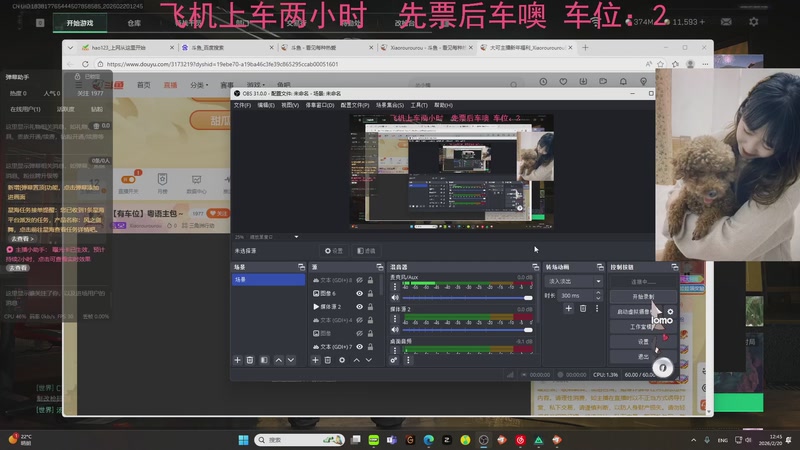Undock the Sources panel via float icon
The height and width of the screenshot is (450, 800).
380,267
